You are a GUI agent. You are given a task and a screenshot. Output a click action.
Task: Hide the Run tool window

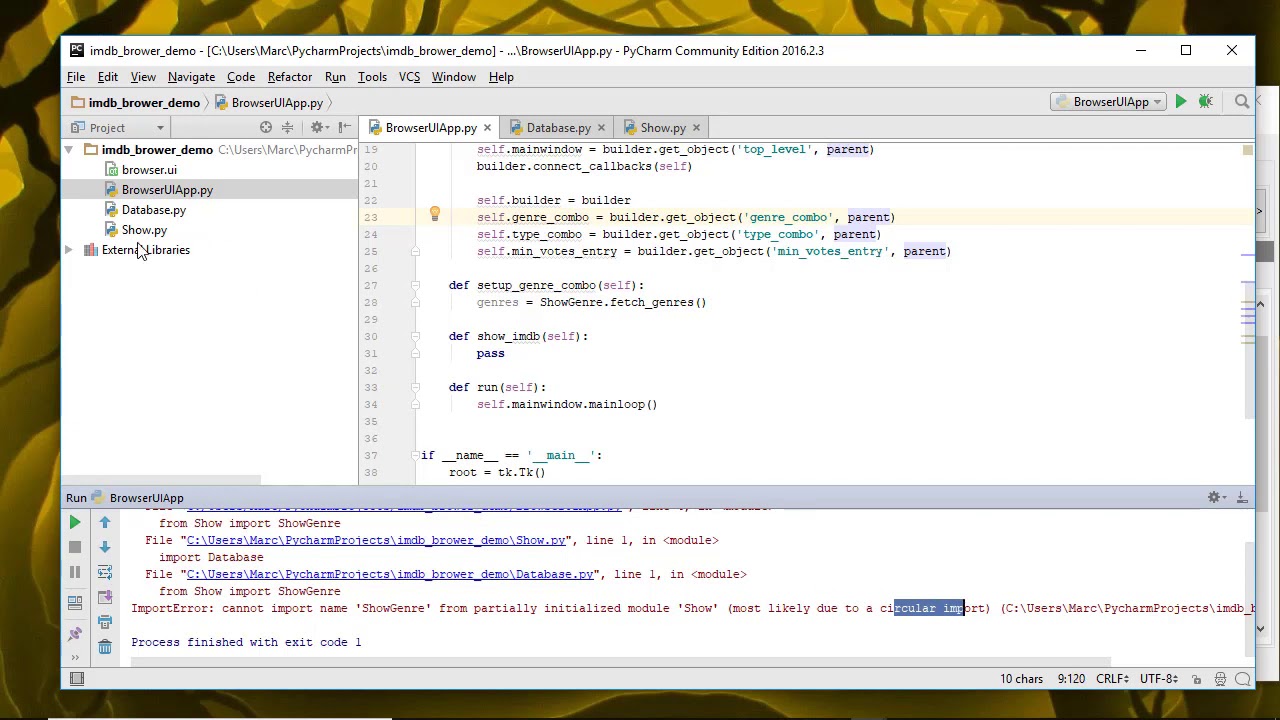pos(1242,498)
